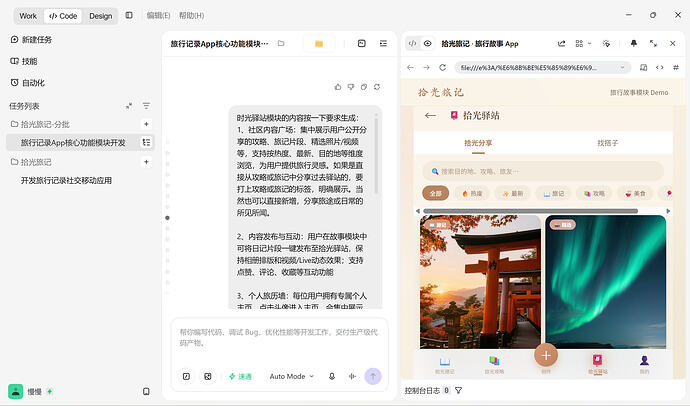Switch to code view in preview header
Image resolution: width=690 pixels, height=406 pixels.
(412, 44)
